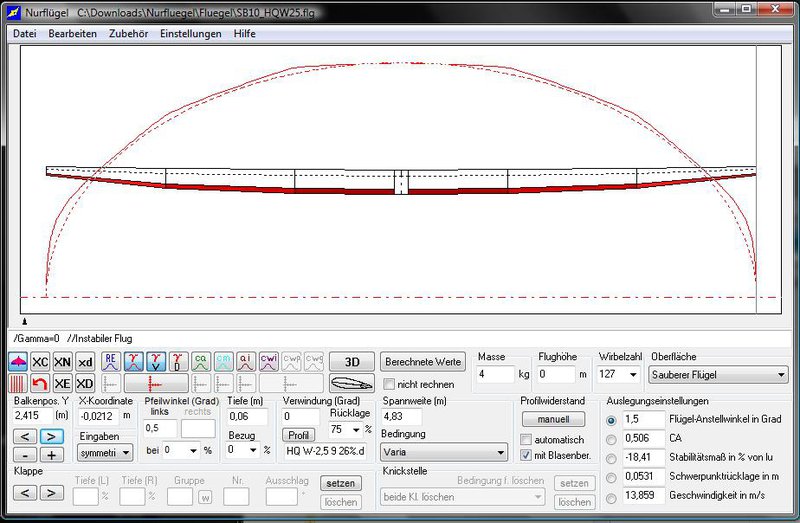Click the XC toolbar icon
Screen dimensions: 800x523
pyautogui.click(x=40, y=362)
